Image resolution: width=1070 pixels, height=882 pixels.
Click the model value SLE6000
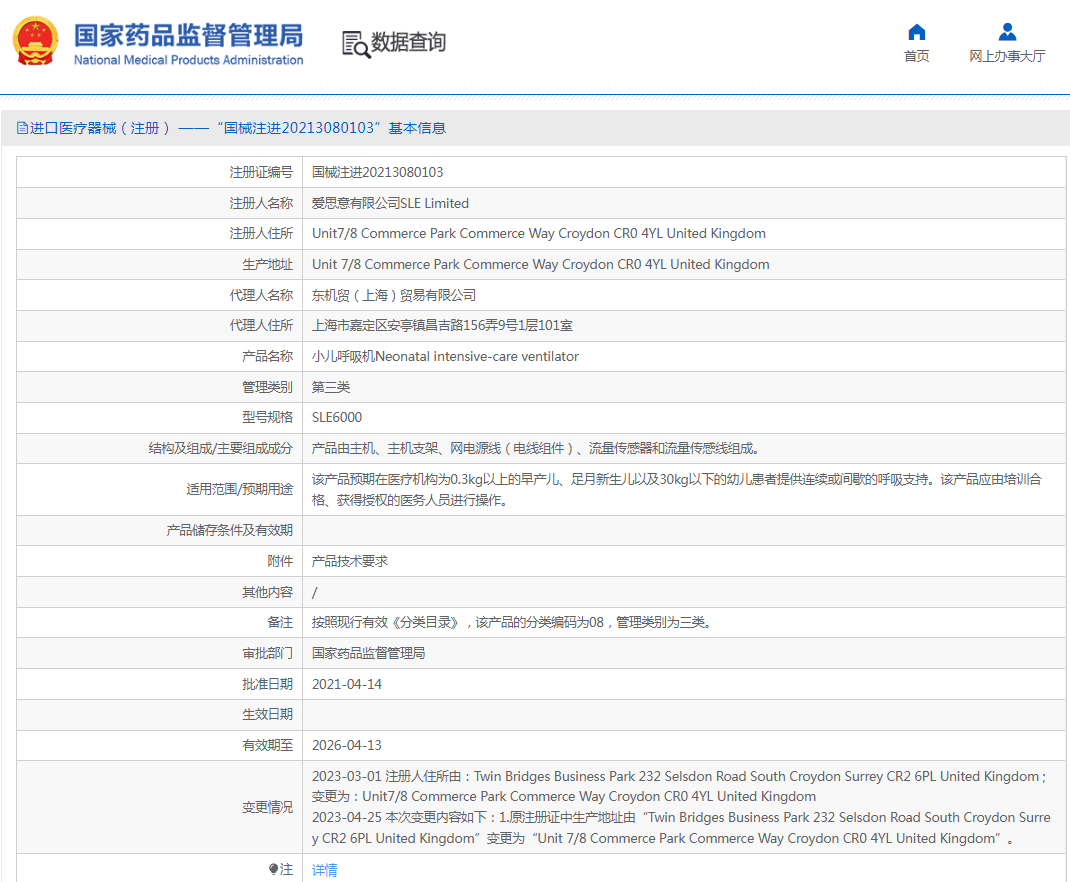point(337,417)
